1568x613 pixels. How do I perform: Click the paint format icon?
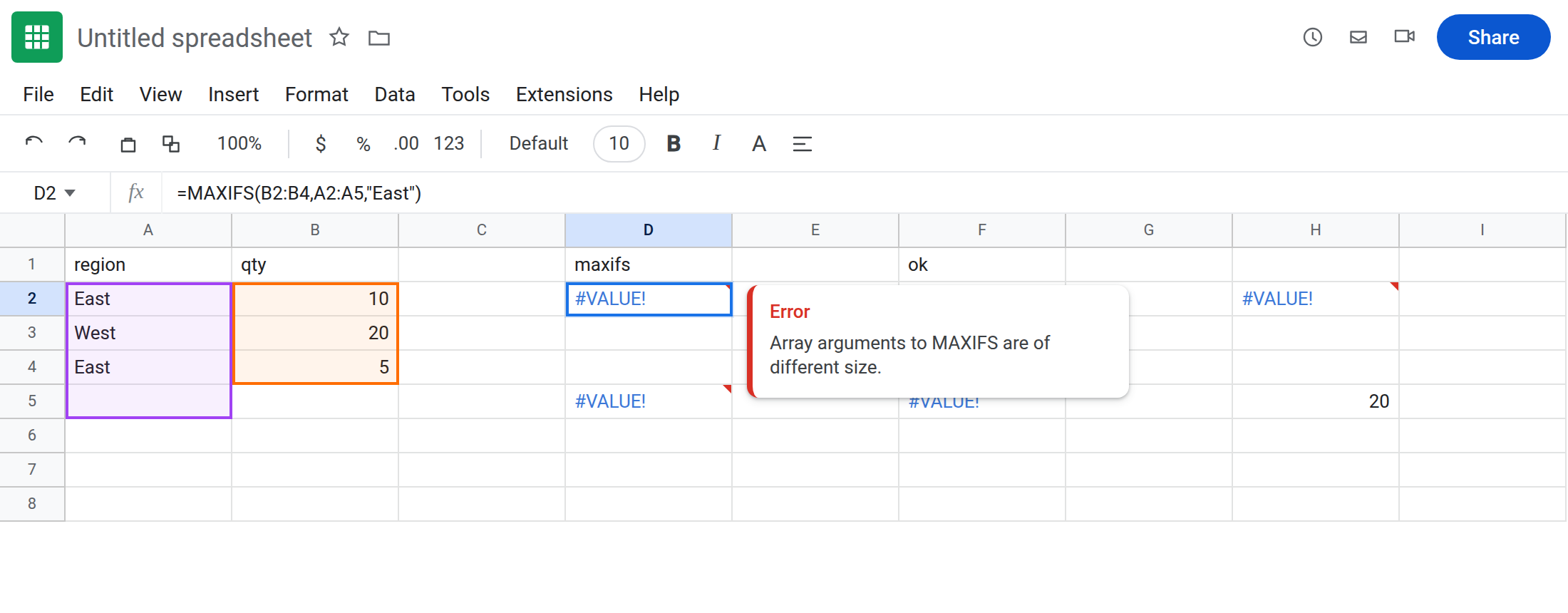click(x=171, y=144)
